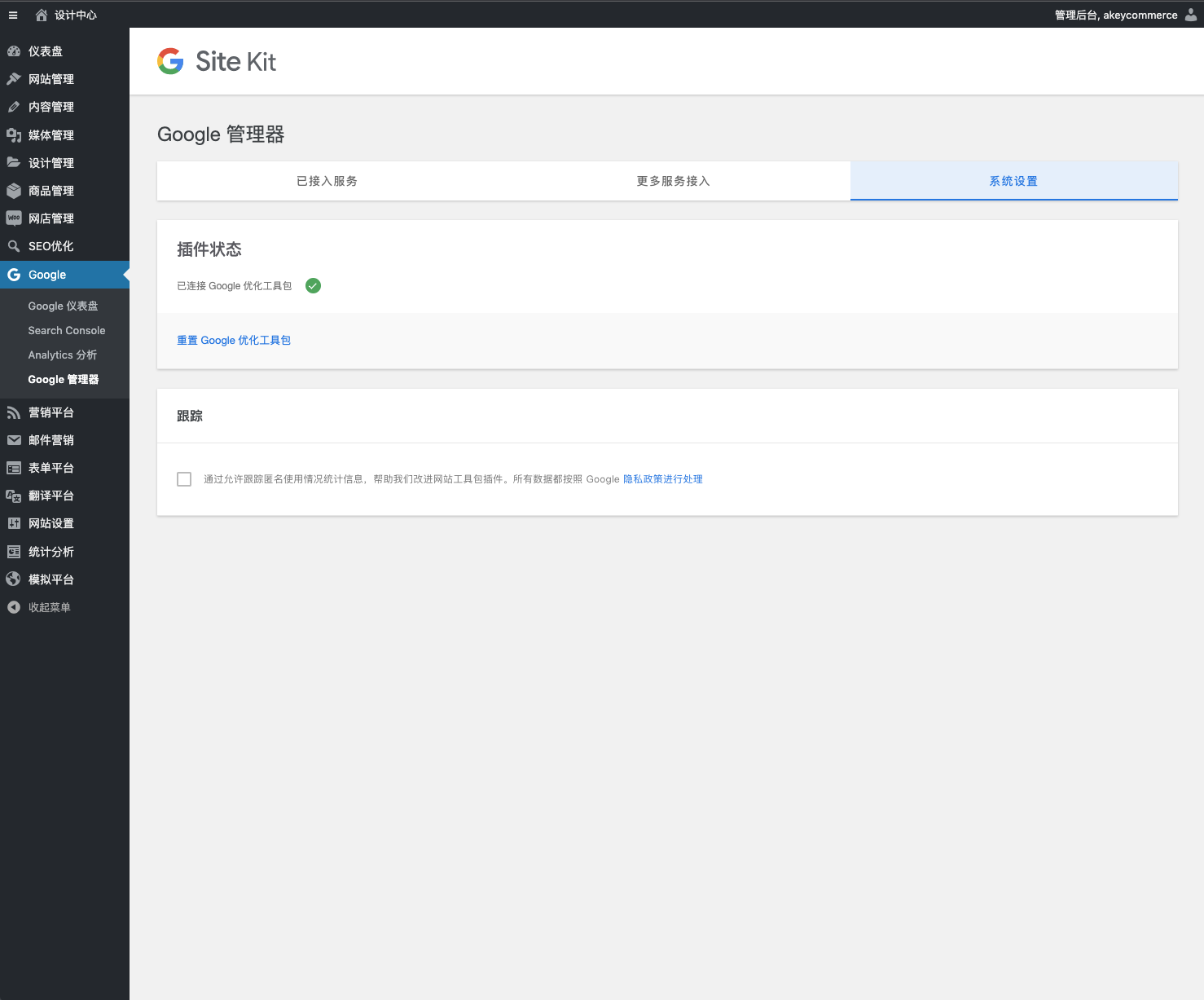The height and width of the screenshot is (1000, 1204).
Task: Click 已连接 Google 优化工具包 status text
Action: (x=235, y=286)
